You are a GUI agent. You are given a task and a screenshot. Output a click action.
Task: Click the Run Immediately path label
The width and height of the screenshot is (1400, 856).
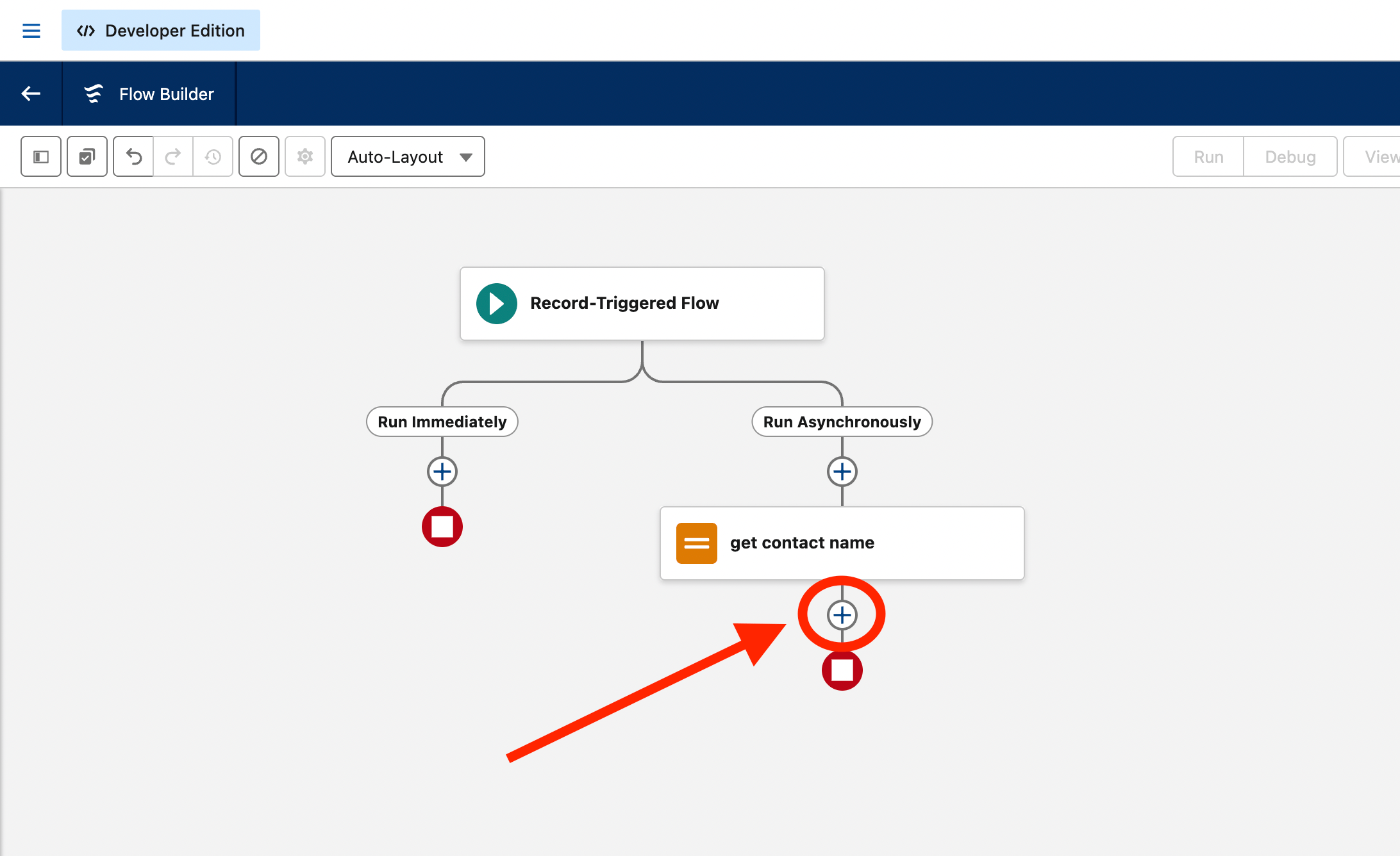pyautogui.click(x=442, y=422)
